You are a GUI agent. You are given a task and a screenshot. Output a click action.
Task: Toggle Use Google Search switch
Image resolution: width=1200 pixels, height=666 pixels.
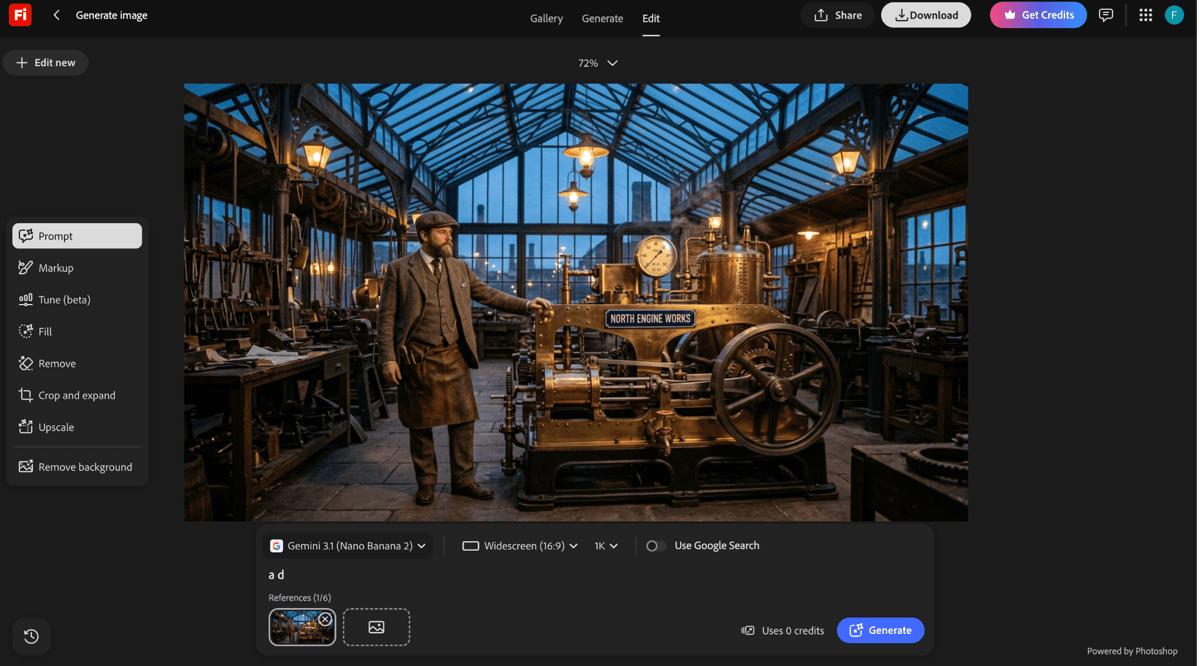click(x=655, y=546)
